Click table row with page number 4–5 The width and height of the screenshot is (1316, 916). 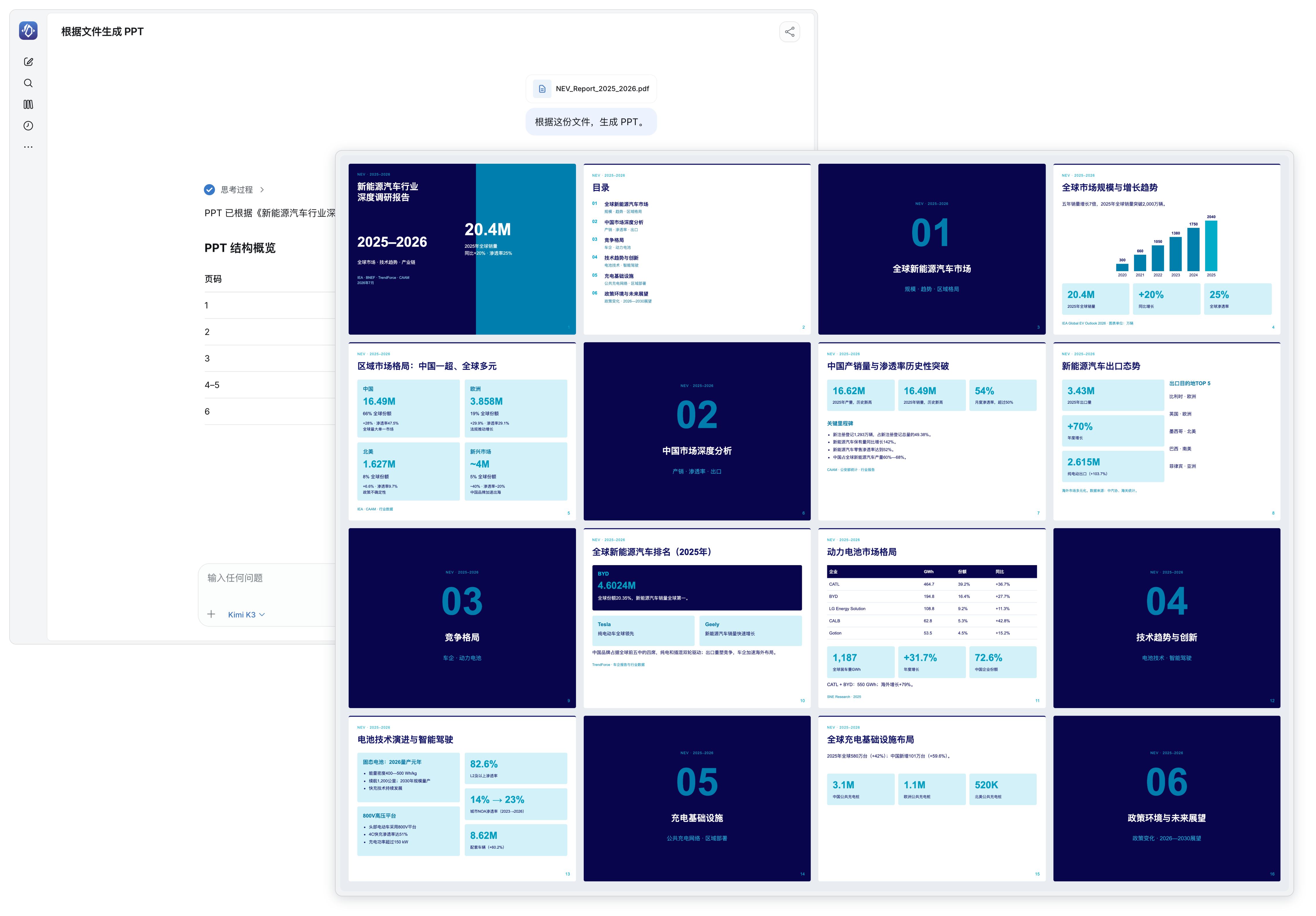[x=269, y=385]
